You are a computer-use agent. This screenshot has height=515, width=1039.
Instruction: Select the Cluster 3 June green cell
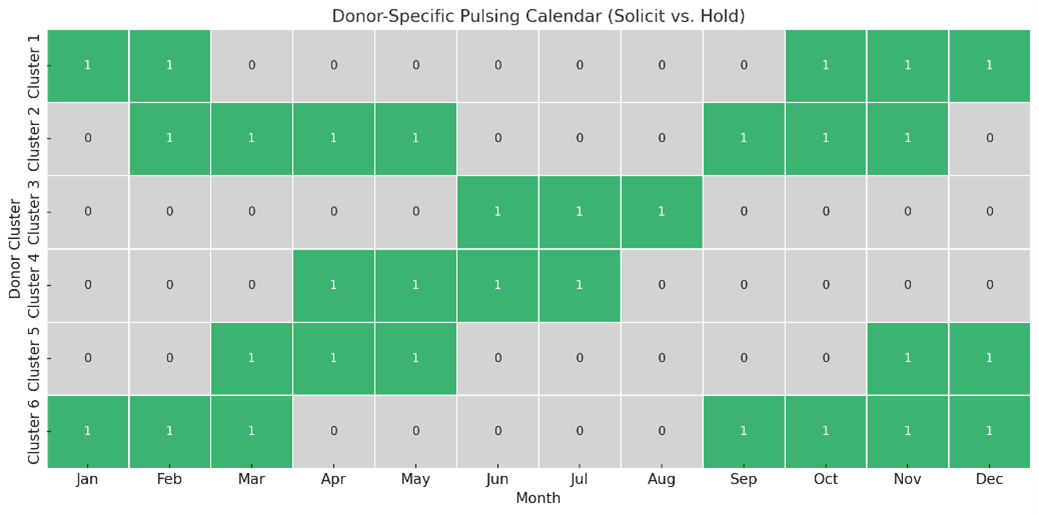[497, 212]
